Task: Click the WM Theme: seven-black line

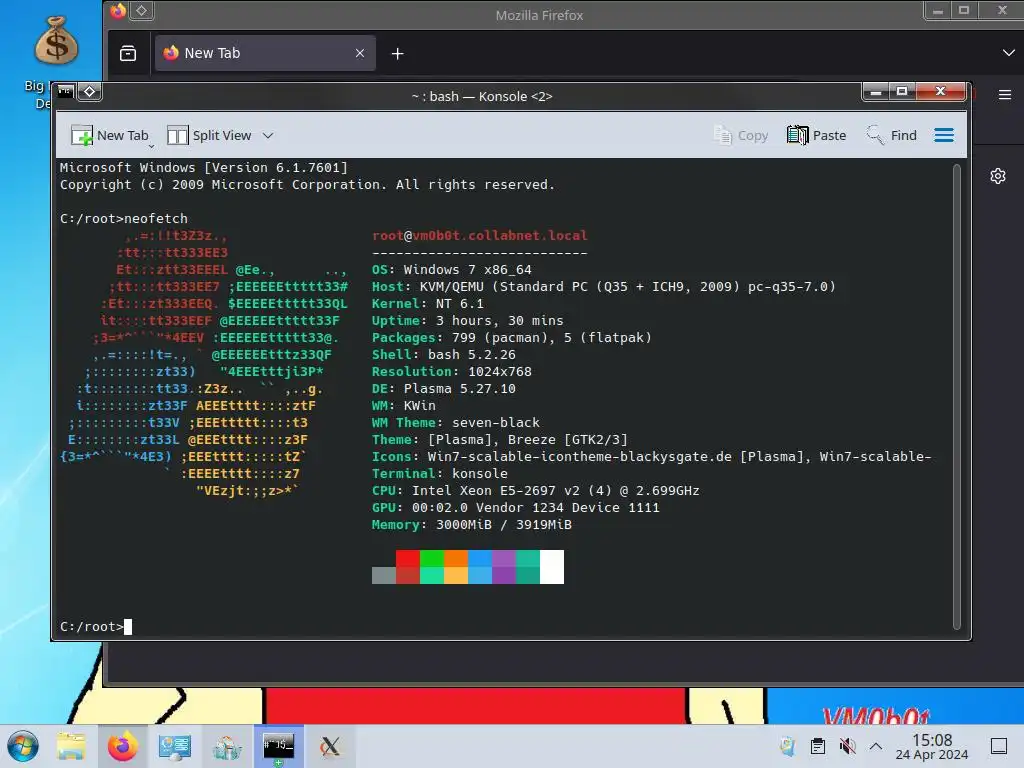Action: 456,422
